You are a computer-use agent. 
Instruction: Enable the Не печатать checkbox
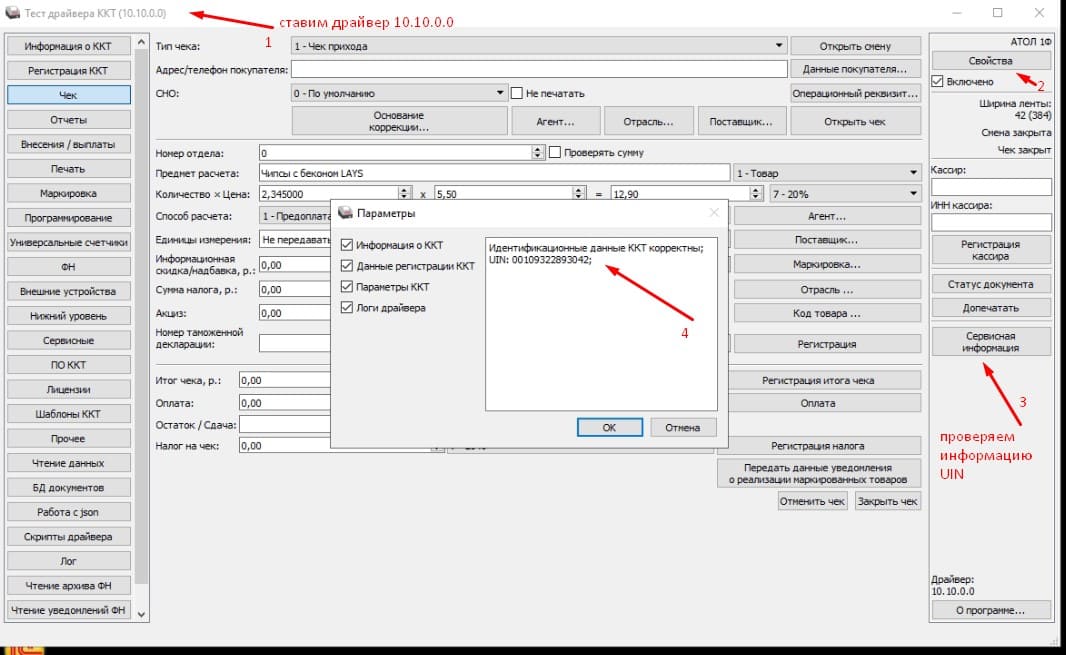click(x=517, y=93)
